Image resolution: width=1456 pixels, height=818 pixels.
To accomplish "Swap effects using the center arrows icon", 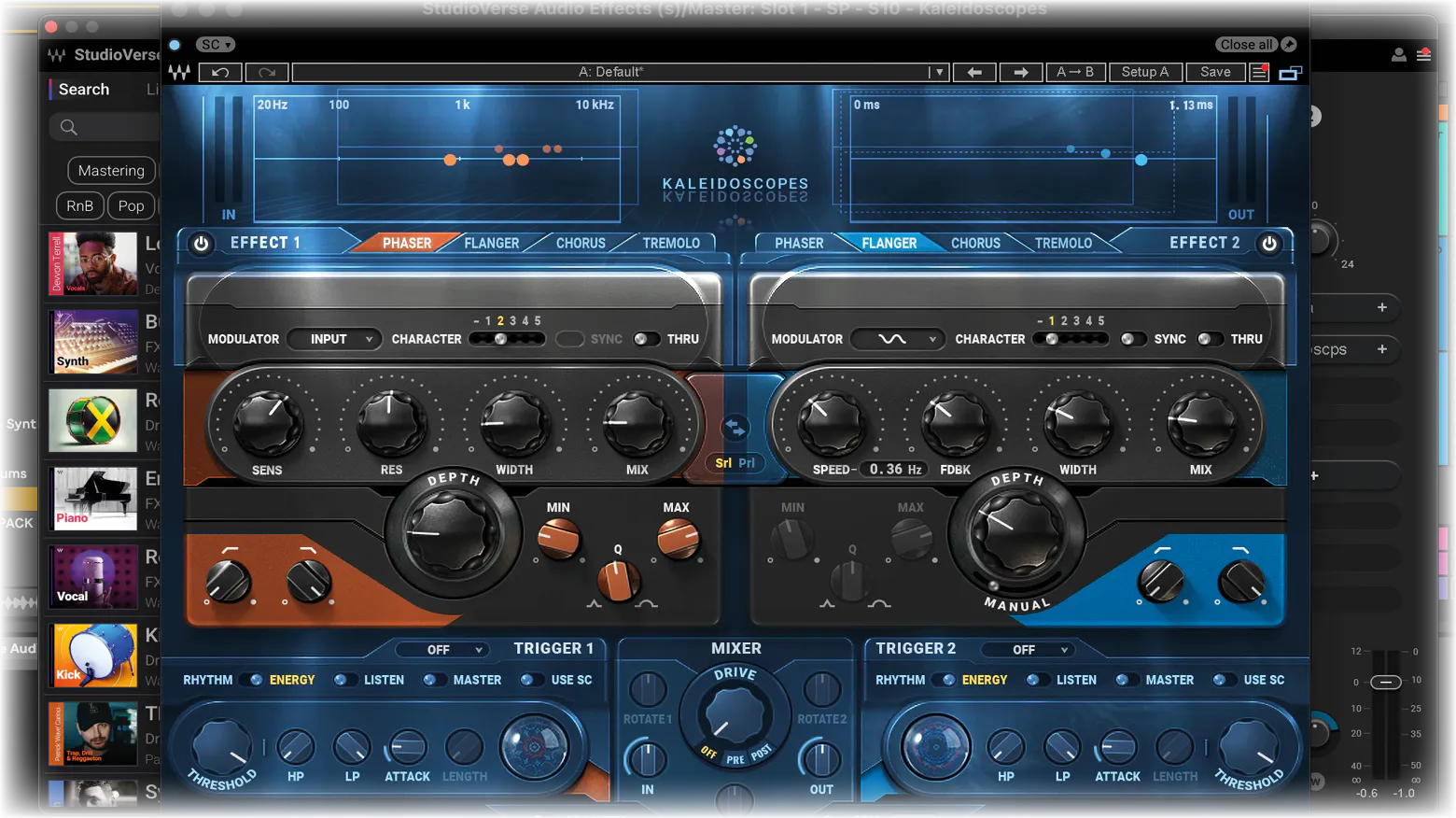I will pos(735,428).
